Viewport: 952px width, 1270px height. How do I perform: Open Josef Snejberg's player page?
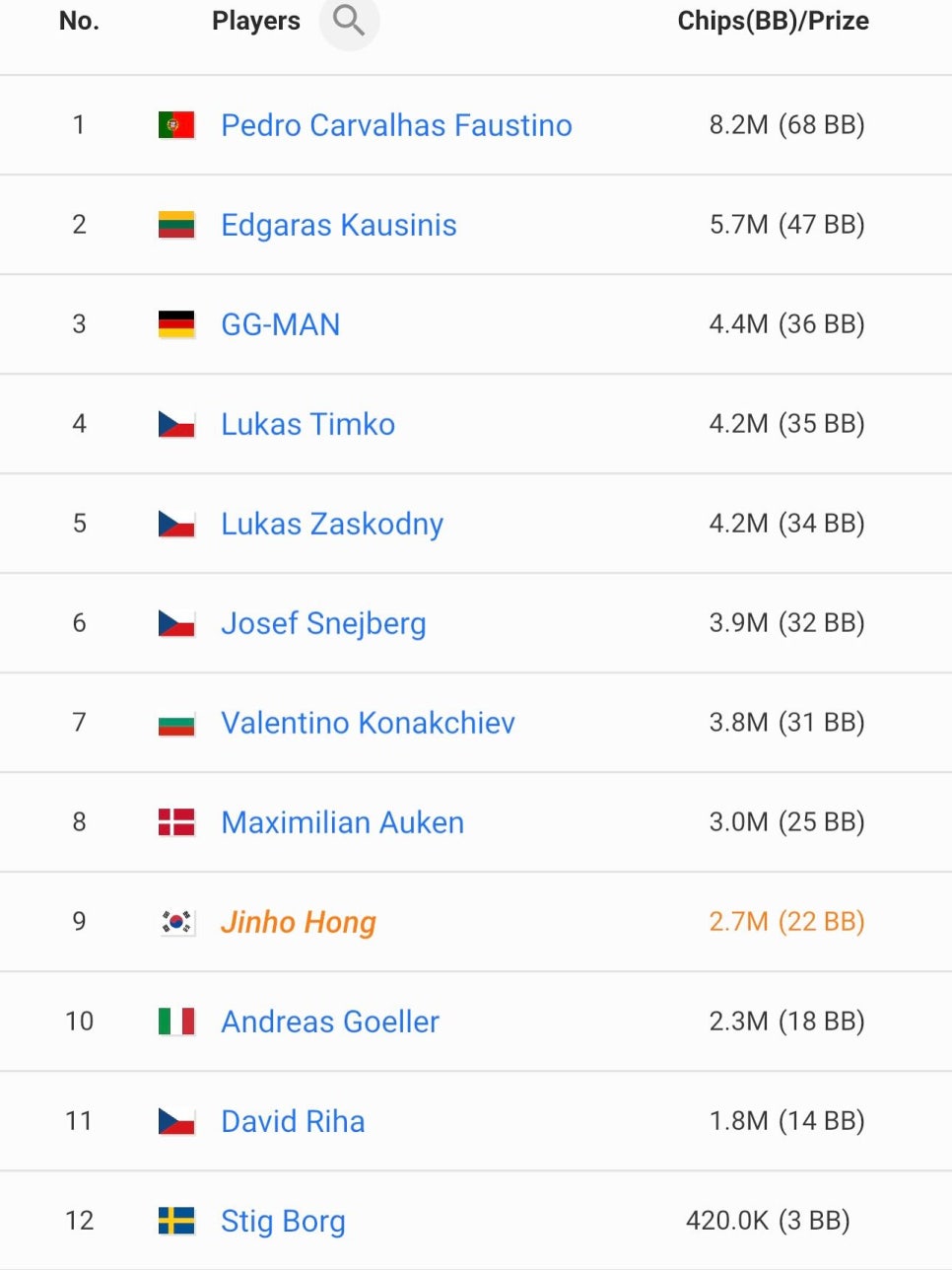323,623
